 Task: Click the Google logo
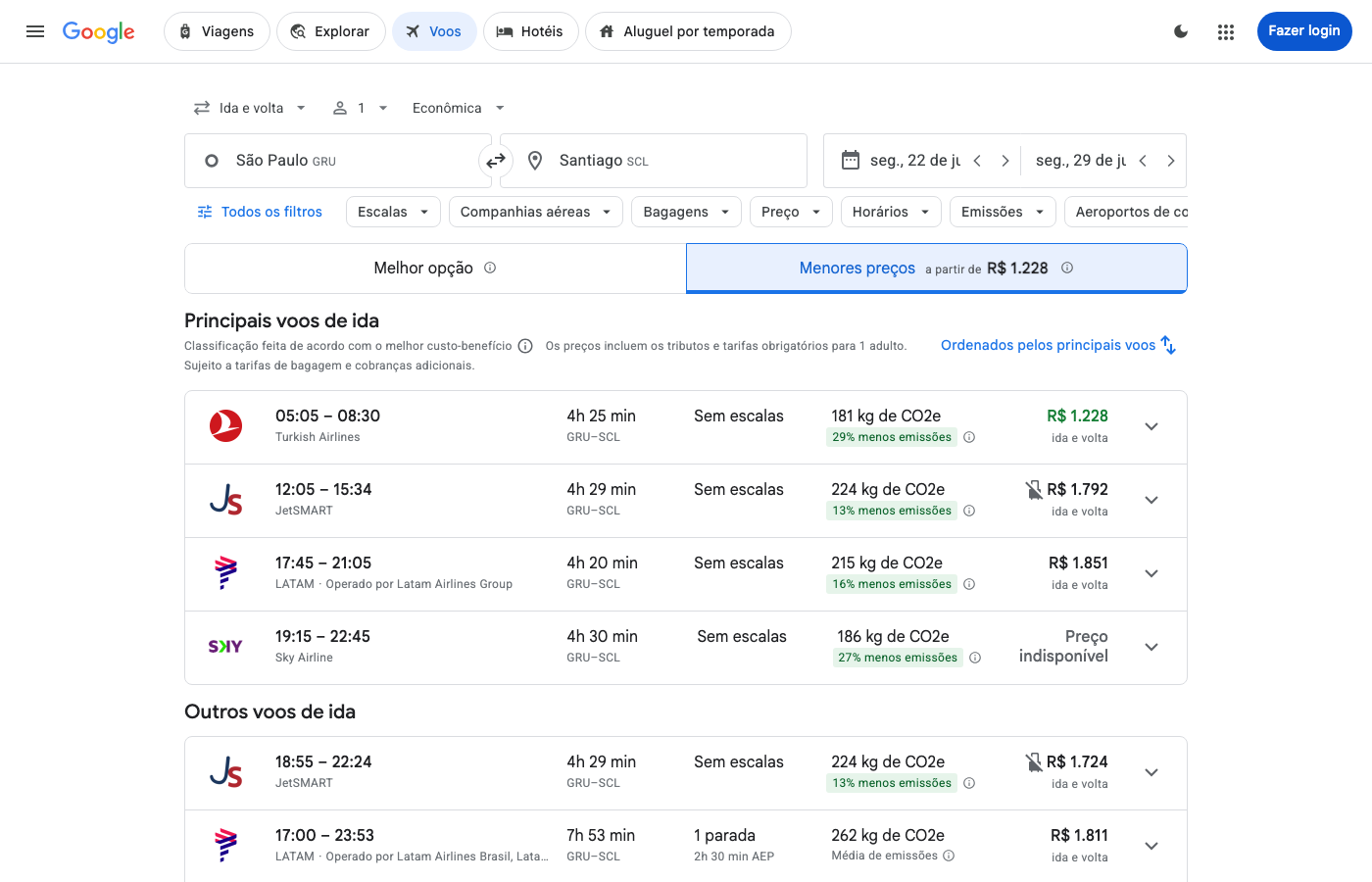click(x=99, y=31)
